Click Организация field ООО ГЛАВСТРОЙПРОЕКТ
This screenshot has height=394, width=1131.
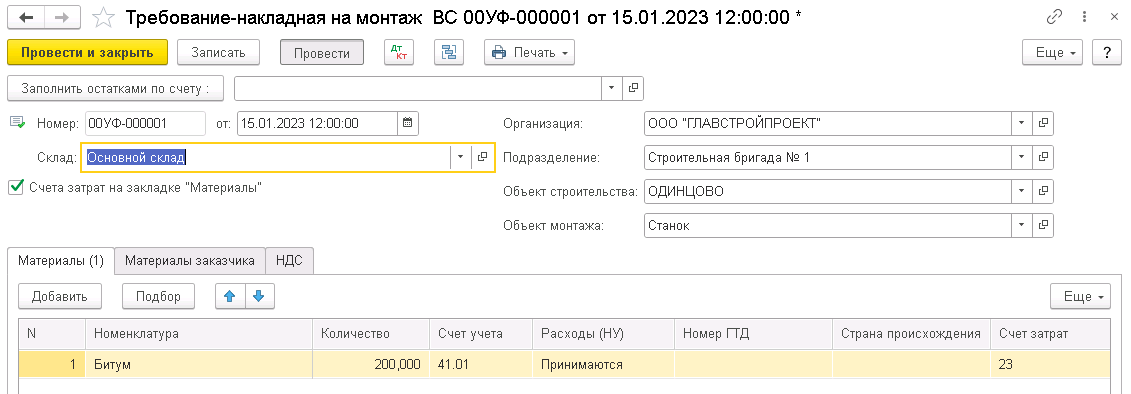tap(827, 123)
